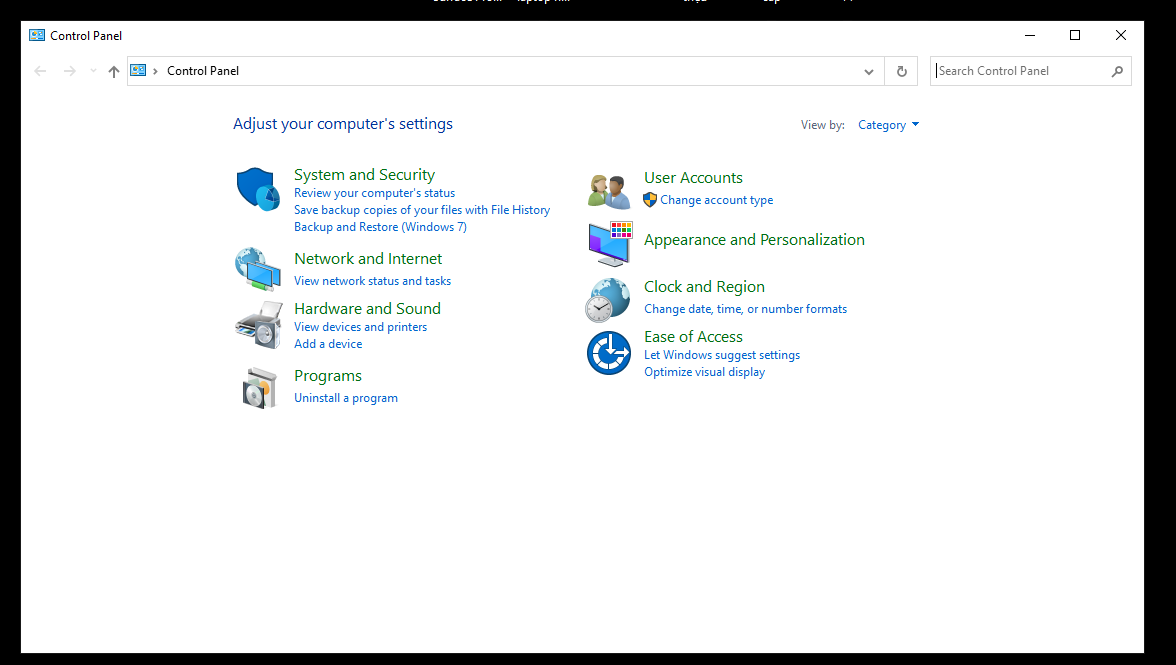
Task: Click the Network and Internet globe icon
Action: tap(258, 269)
